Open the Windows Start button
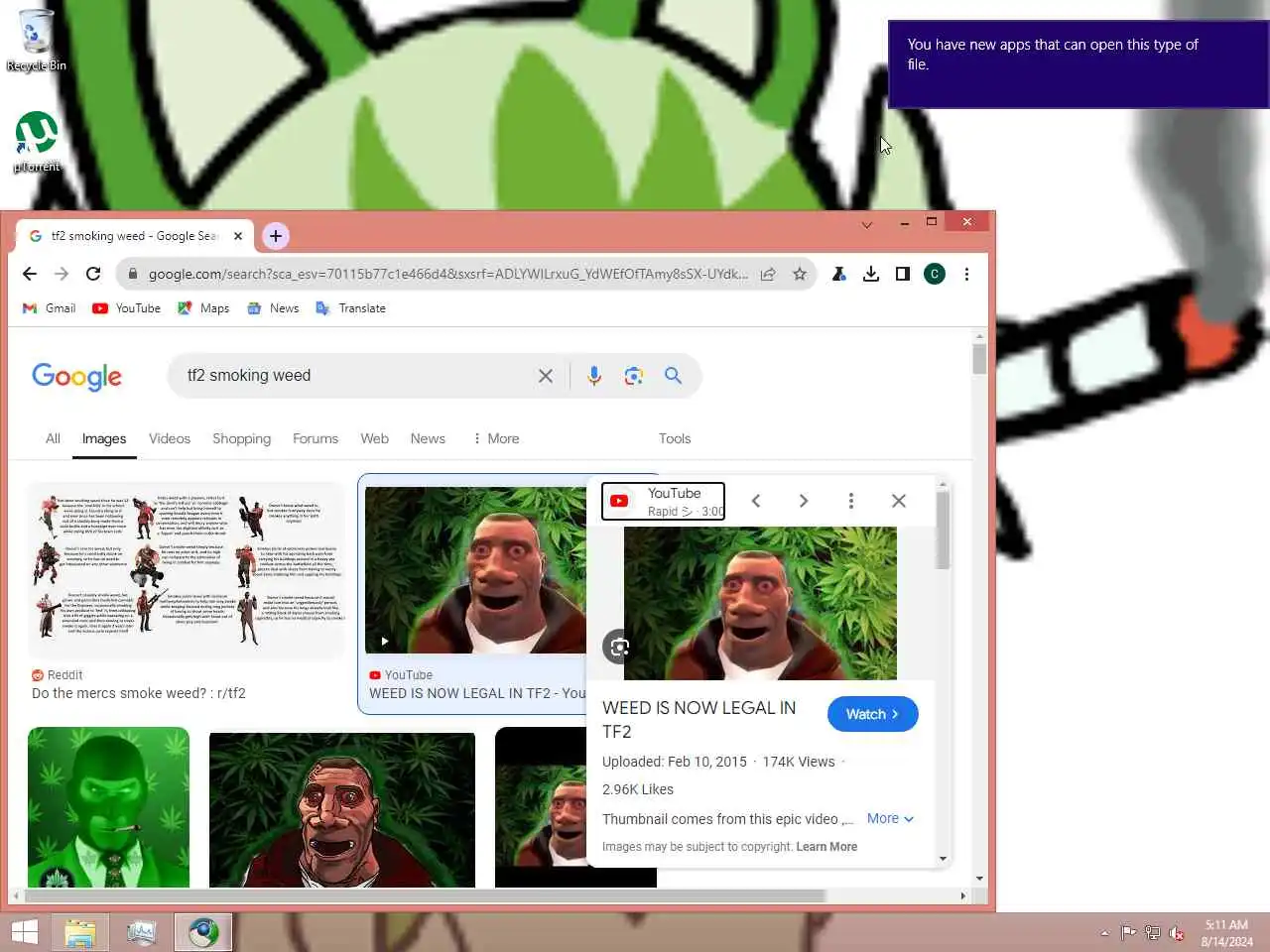Image resolution: width=1270 pixels, height=952 pixels. (25, 932)
